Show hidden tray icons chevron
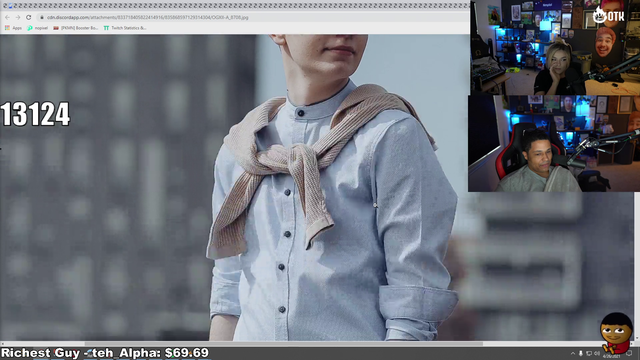Viewport: 640px width, 360px height. pyautogui.click(x=573, y=353)
